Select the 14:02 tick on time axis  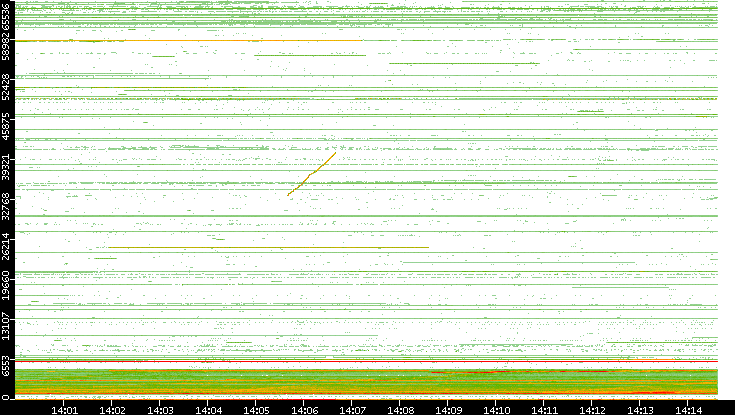coord(113,409)
